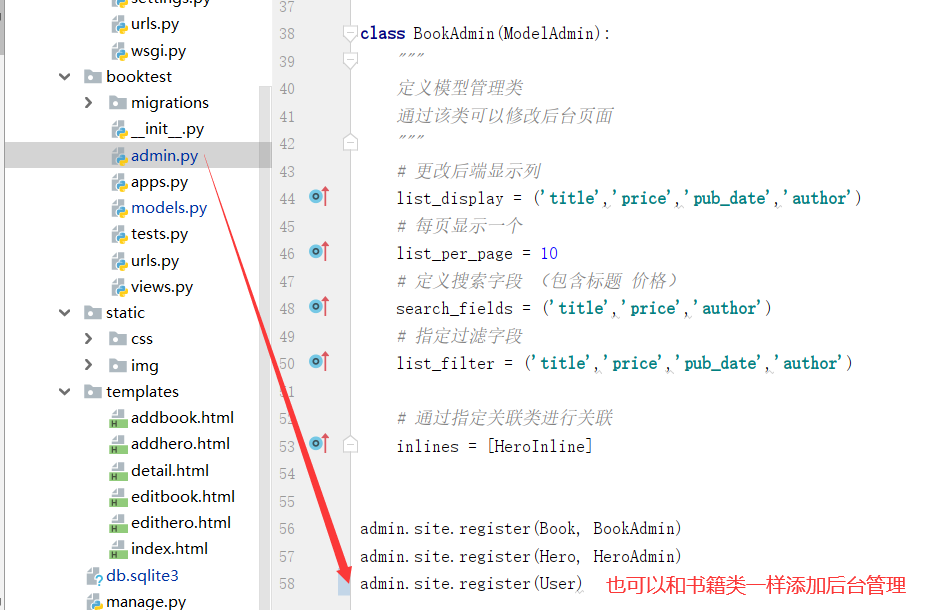Open editbook.html template
This screenshot has height=610, width=940.
183,497
